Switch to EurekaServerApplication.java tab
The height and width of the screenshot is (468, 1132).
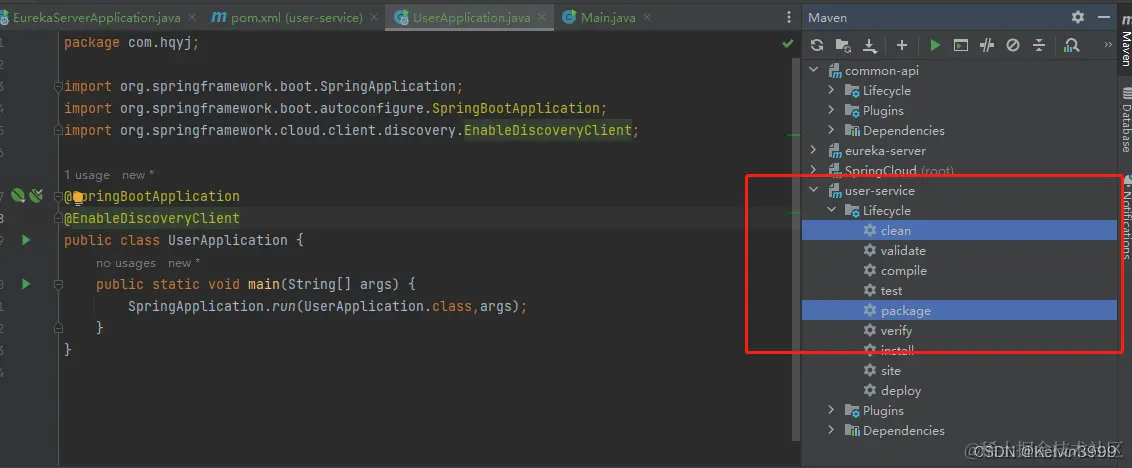(97, 17)
